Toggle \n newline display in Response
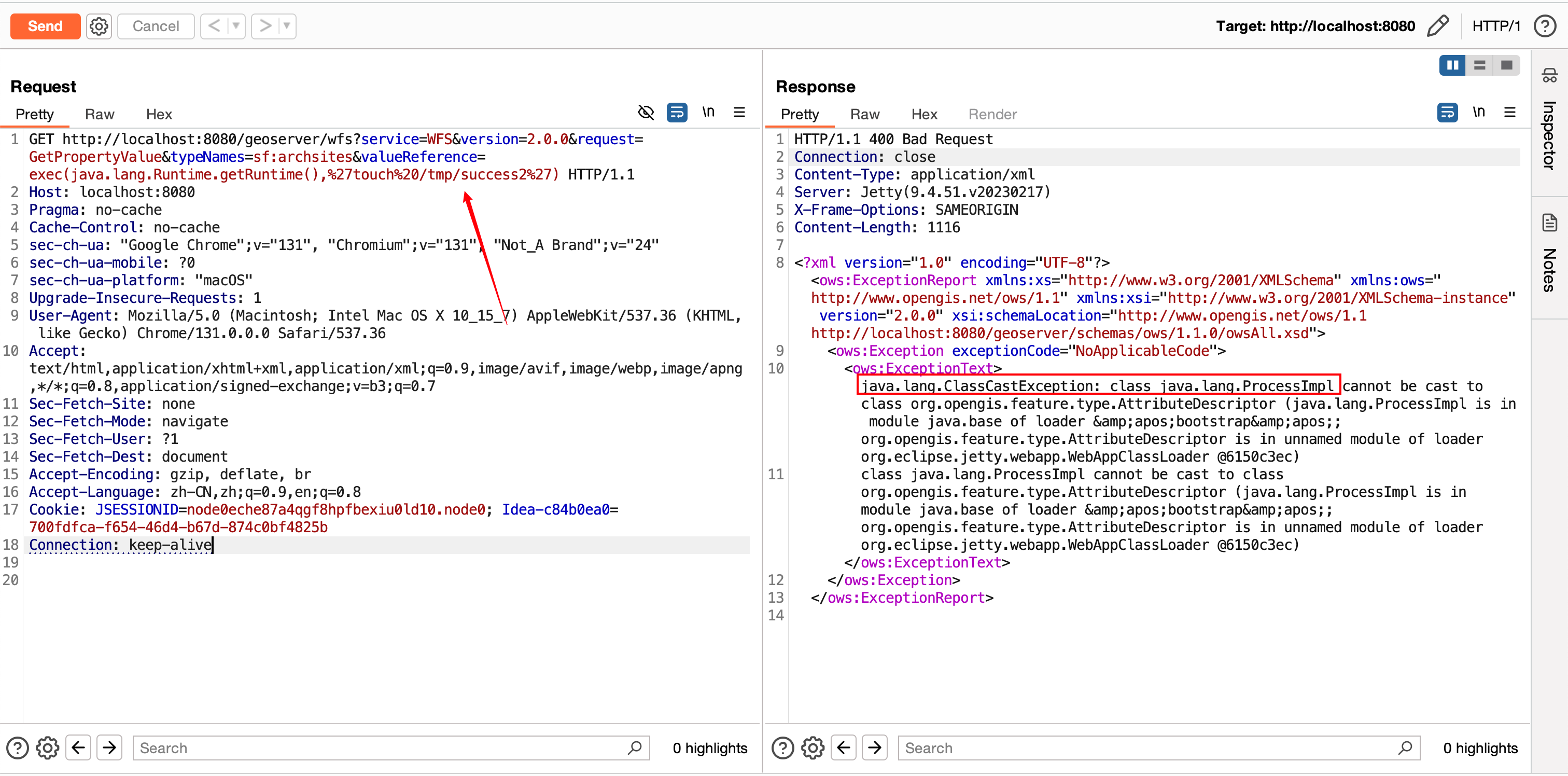The image size is (1568, 776). coord(1478,112)
